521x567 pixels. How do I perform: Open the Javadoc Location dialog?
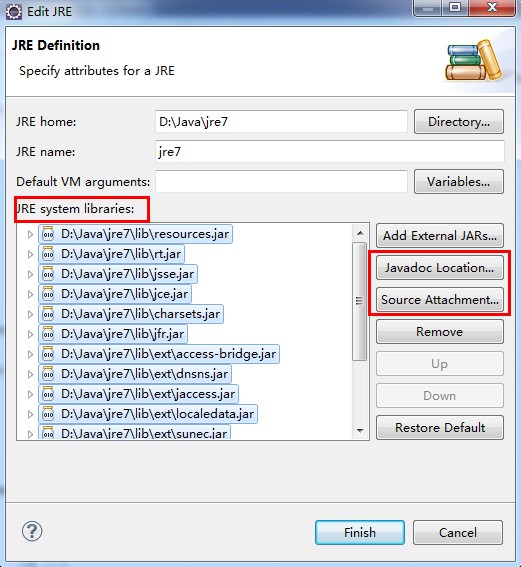[440, 268]
